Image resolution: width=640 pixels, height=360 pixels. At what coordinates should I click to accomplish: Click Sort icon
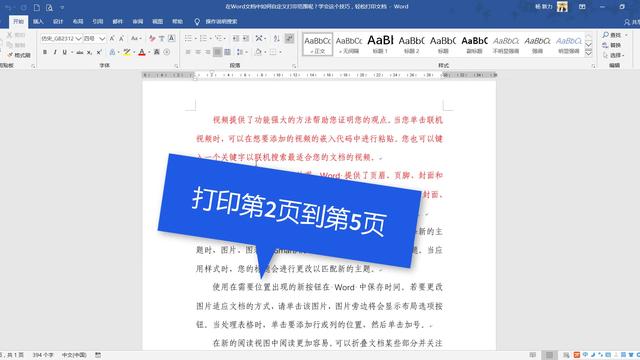pos(276,38)
